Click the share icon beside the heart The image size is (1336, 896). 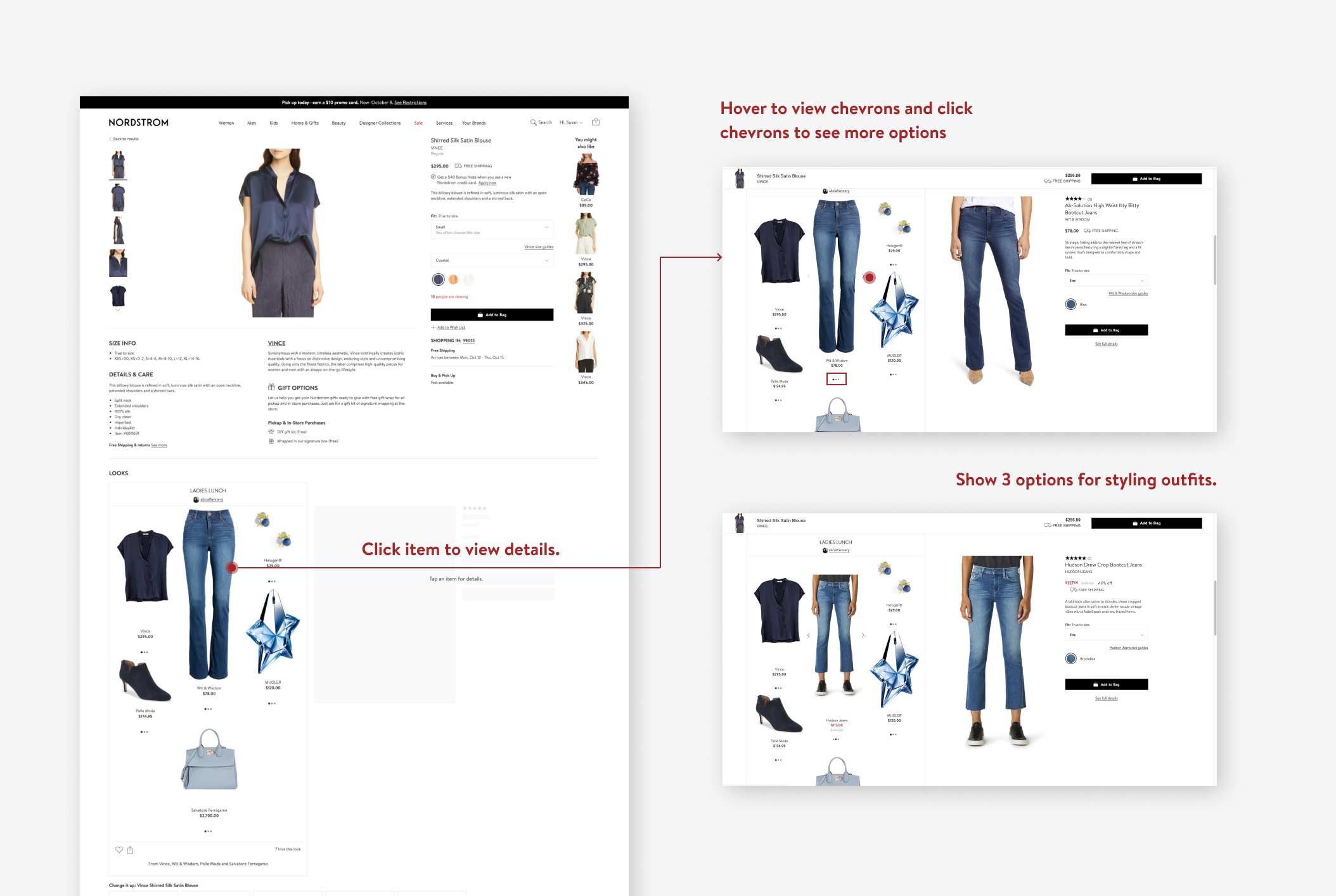click(x=130, y=850)
